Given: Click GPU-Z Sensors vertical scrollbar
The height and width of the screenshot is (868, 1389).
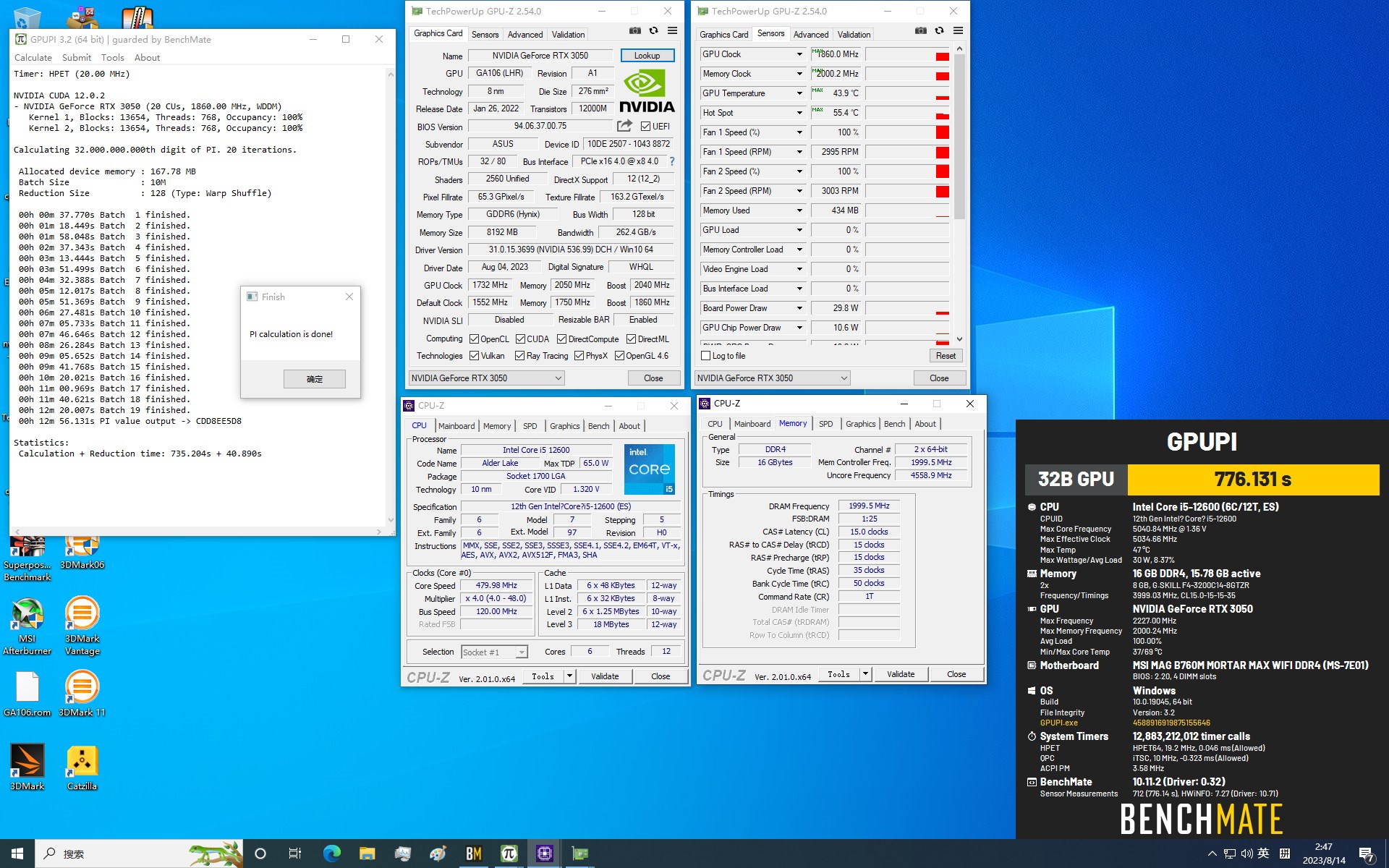Looking at the screenshot, I should (x=959, y=194).
